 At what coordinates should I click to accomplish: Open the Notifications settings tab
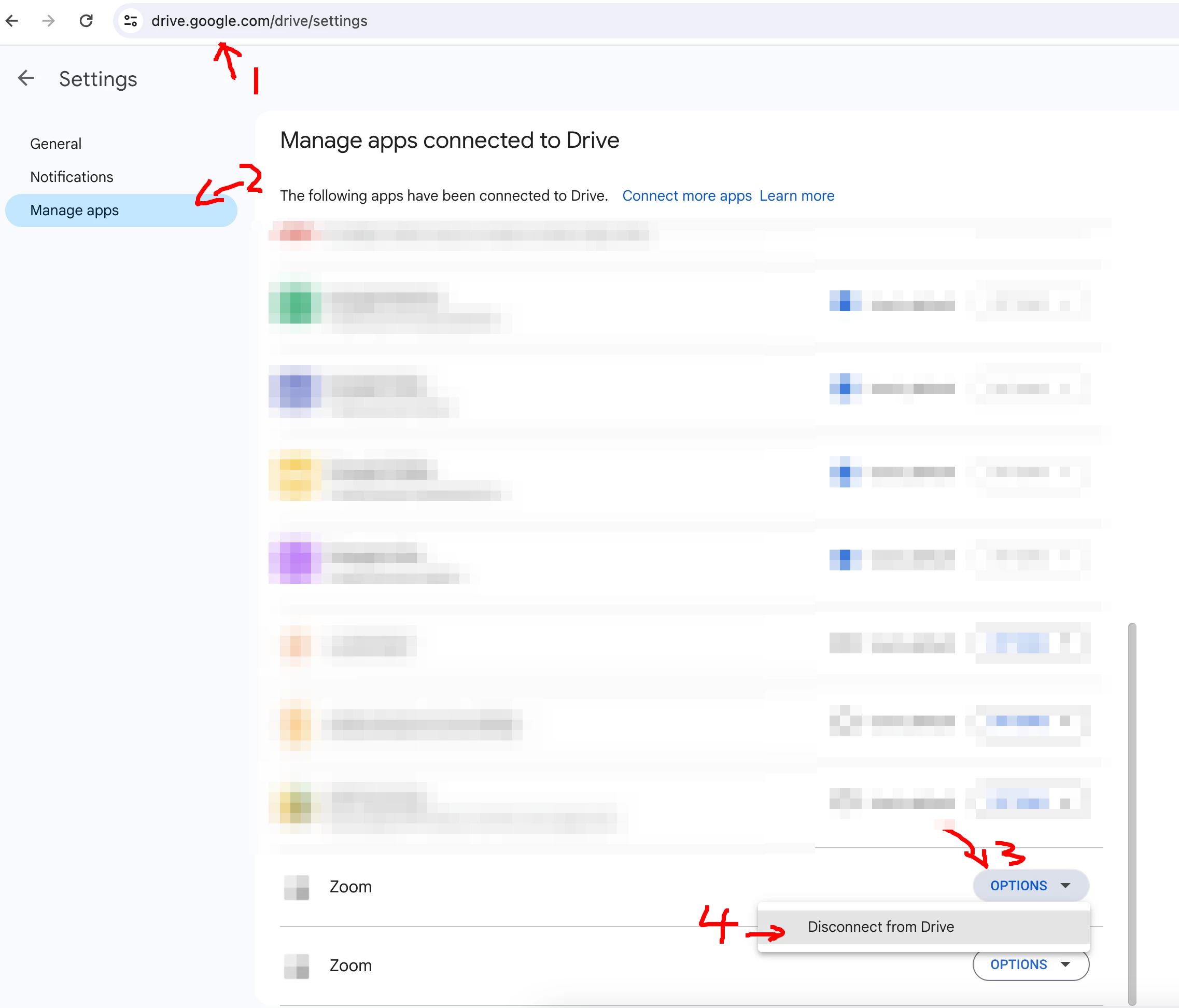coord(72,177)
